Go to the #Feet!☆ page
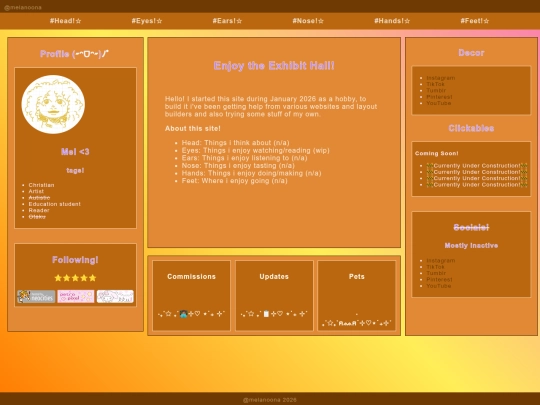 (x=475, y=21)
